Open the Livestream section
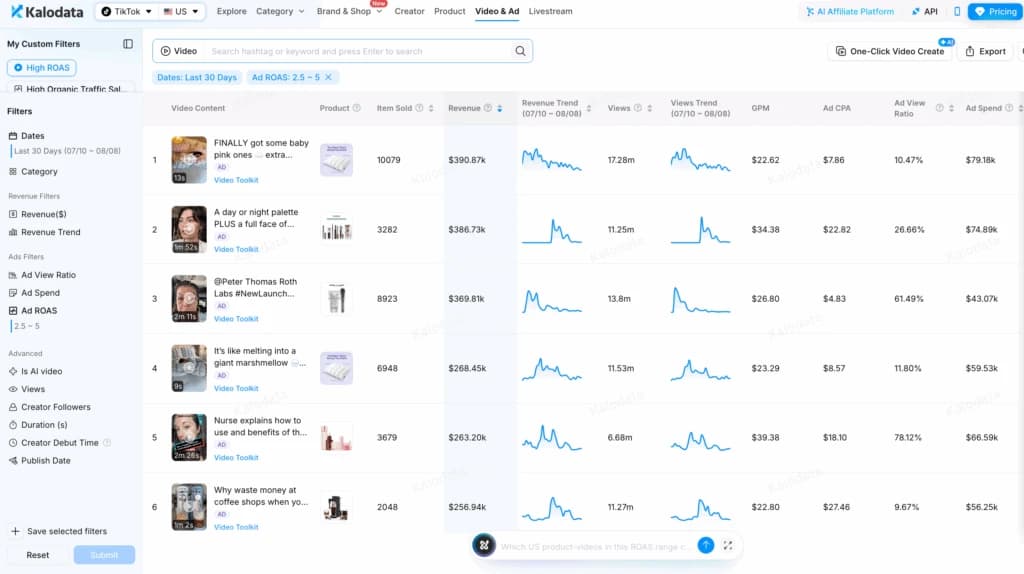The image size is (1024, 574). click(551, 11)
